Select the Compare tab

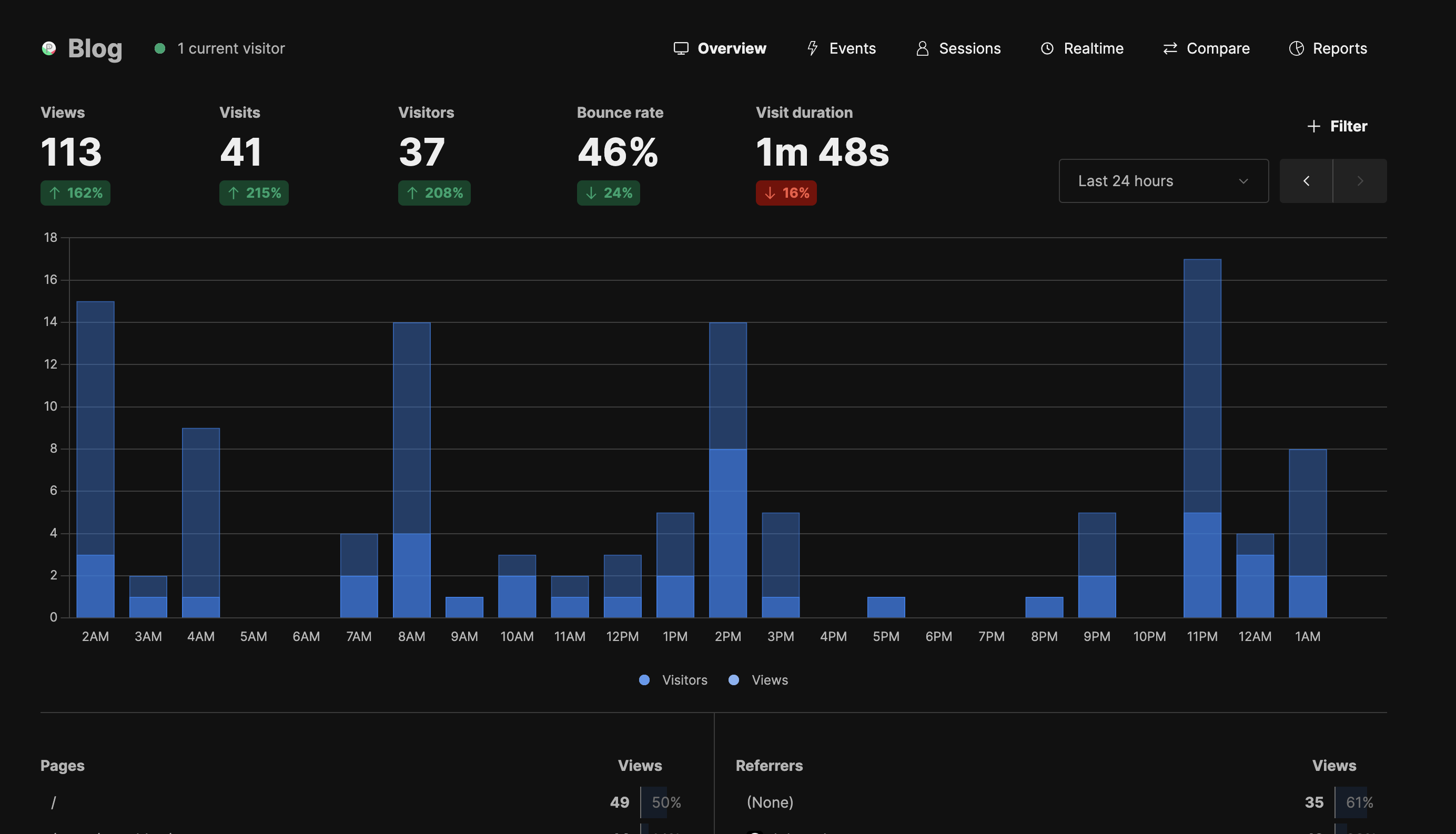click(1206, 49)
